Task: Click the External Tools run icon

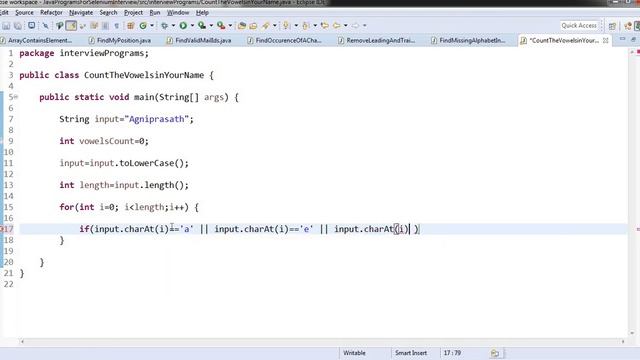Action: (221, 26)
